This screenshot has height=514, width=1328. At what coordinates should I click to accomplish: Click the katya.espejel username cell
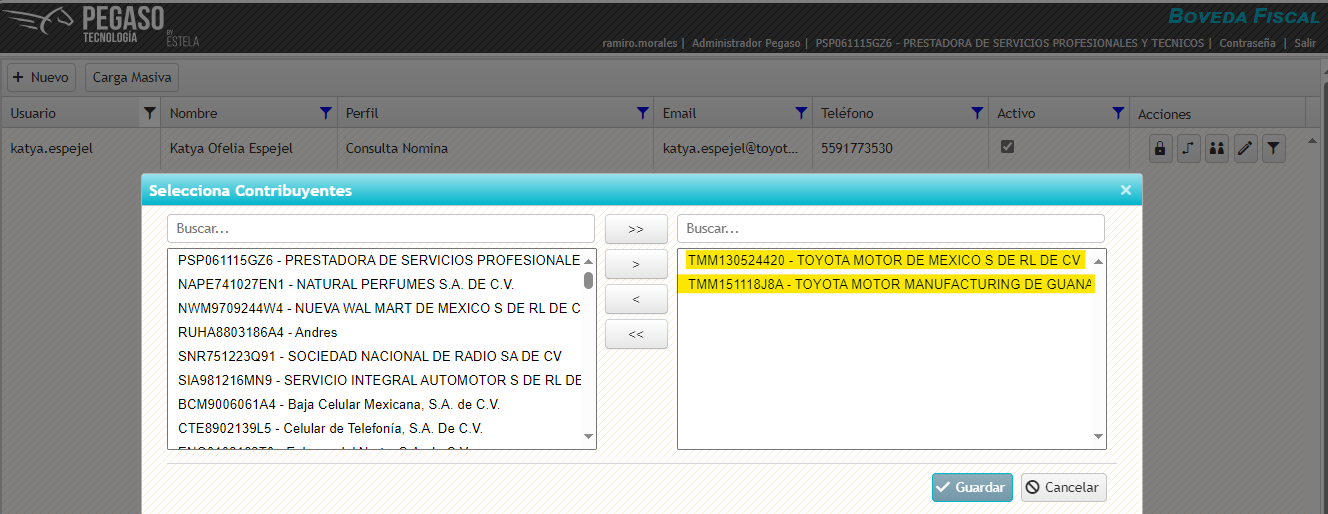(x=80, y=149)
